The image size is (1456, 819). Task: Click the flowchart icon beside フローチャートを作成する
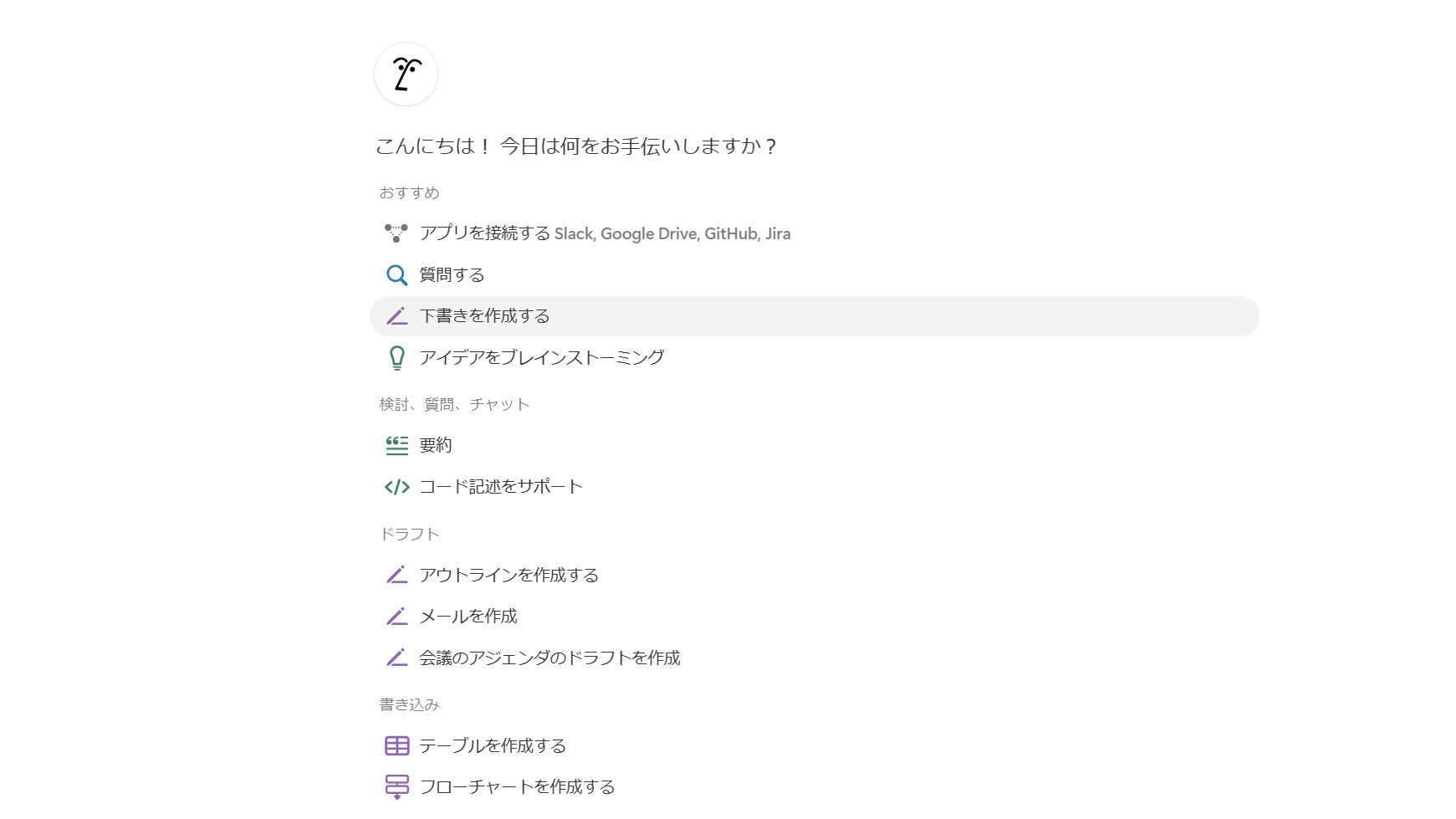[396, 786]
